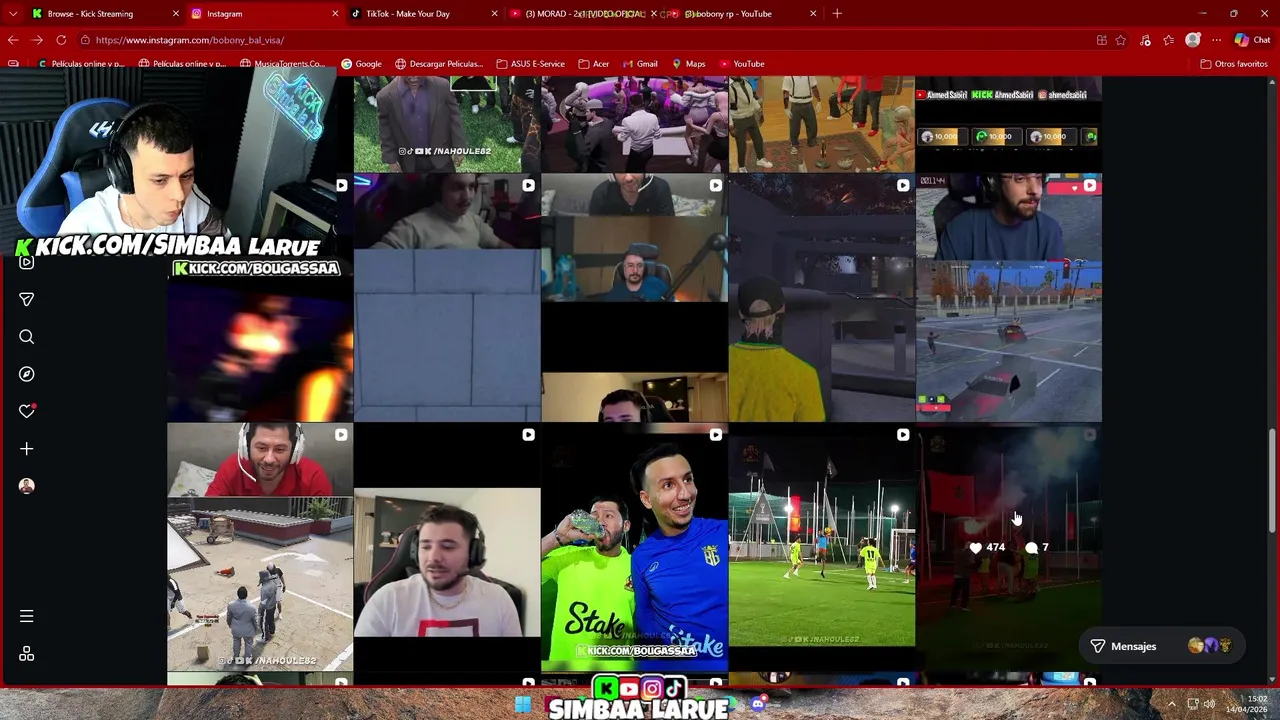This screenshot has height=720, width=1280.
Task: Open post of streamer in white t-shirt
Action: click(447, 548)
